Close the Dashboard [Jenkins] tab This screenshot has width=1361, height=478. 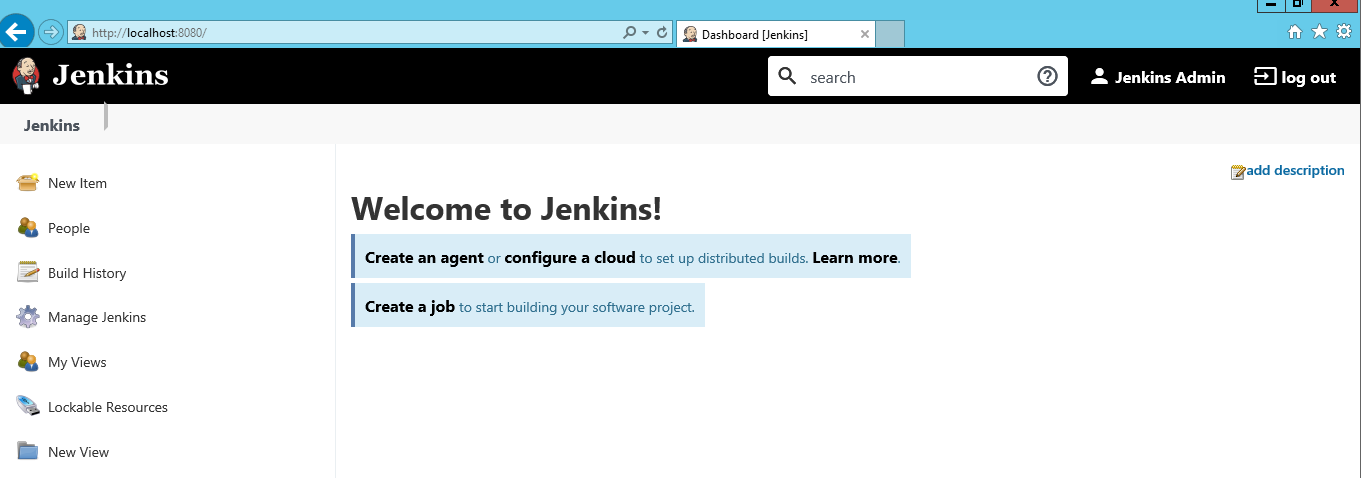tap(865, 34)
